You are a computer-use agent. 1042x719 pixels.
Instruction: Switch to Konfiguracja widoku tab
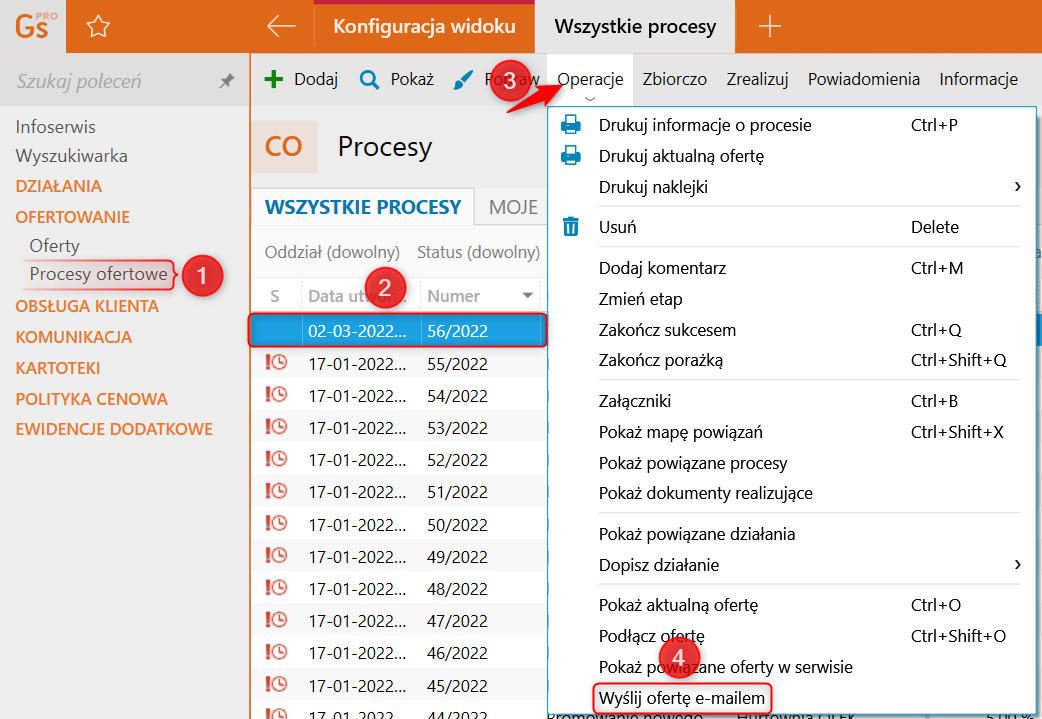424,27
